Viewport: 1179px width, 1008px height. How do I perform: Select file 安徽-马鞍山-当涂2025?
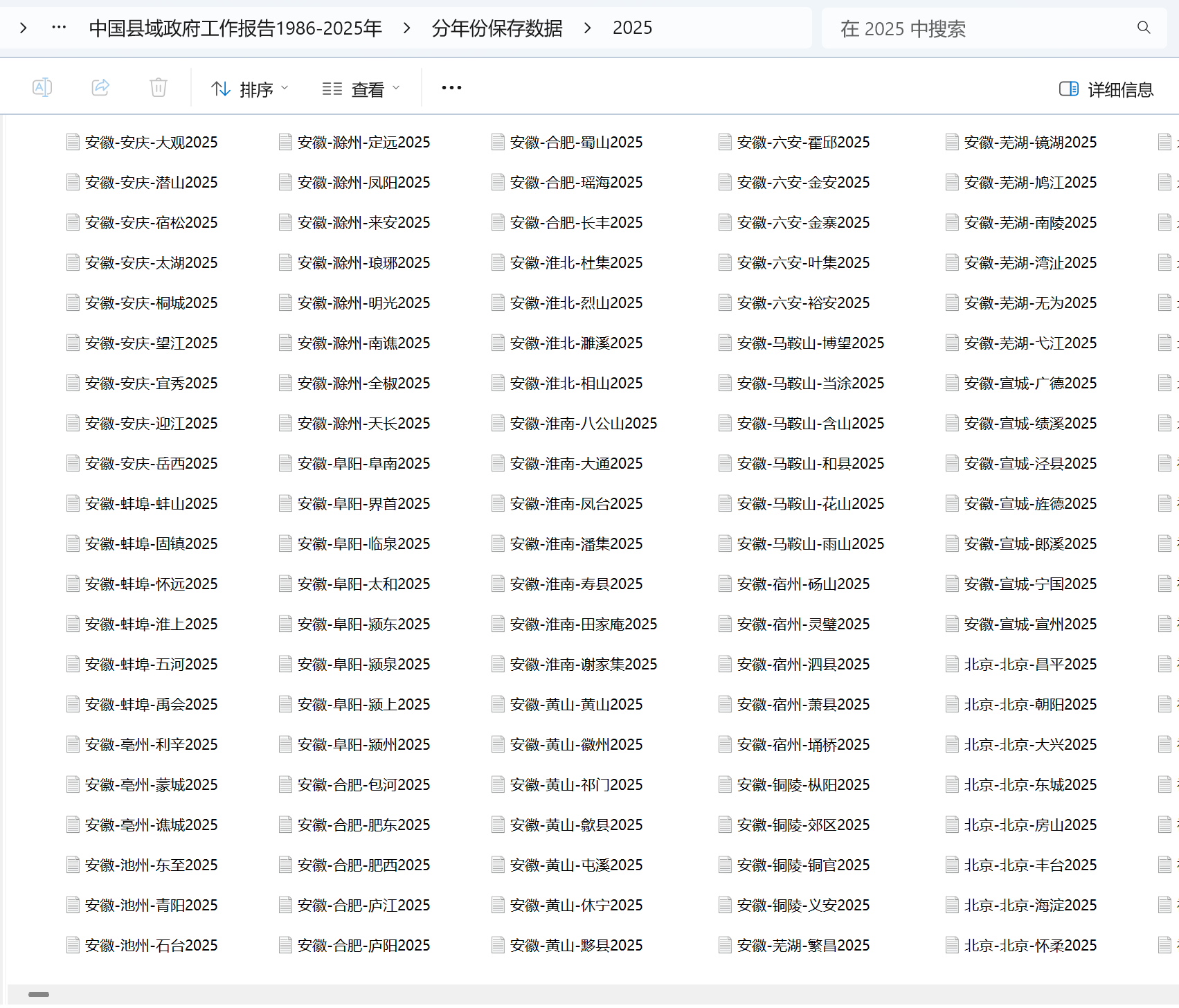click(x=810, y=383)
